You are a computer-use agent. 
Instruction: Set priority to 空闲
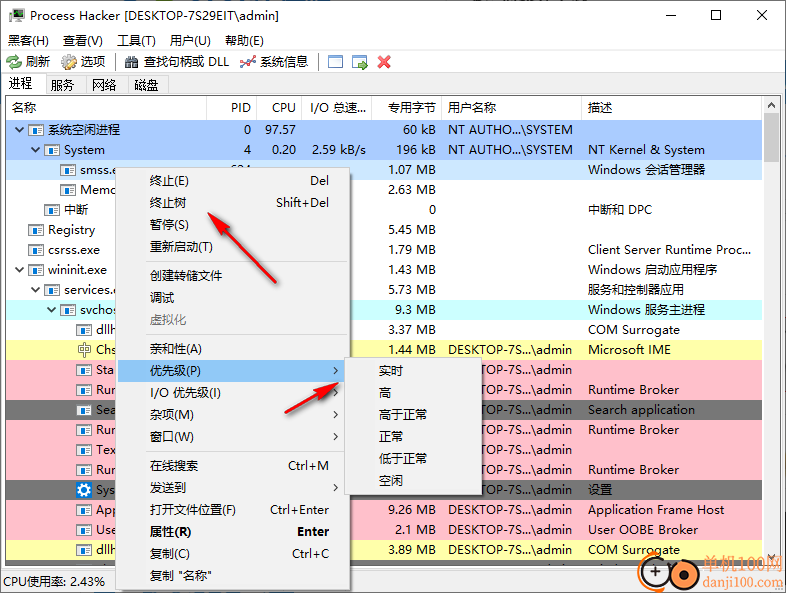pyautogui.click(x=413, y=481)
